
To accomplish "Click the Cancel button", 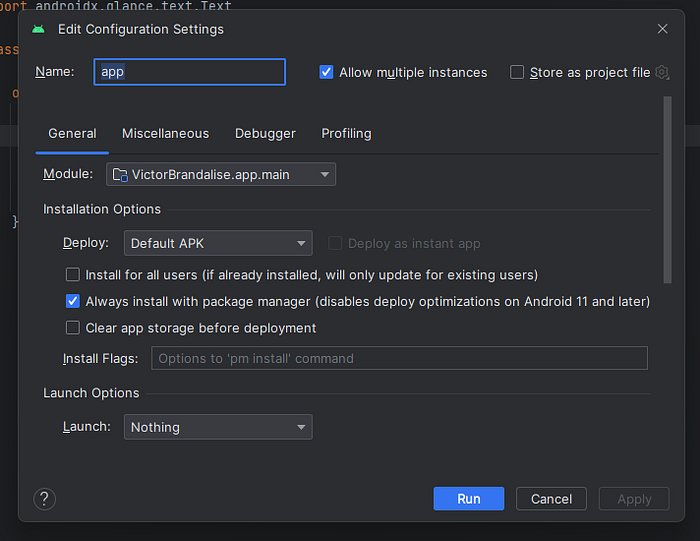I will pyautogui.click(x=551, y=499).
